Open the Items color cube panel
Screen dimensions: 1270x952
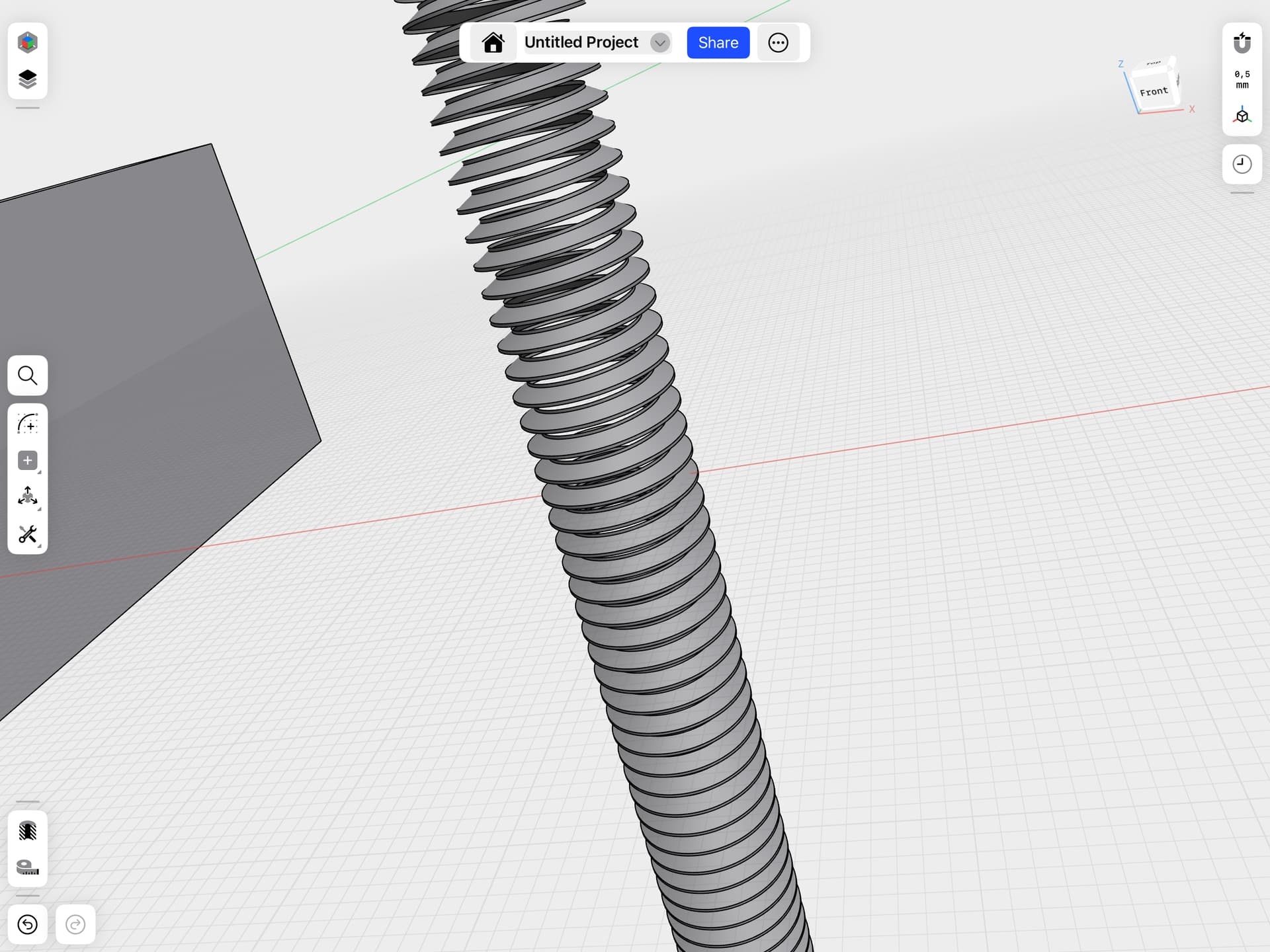coord(27,42)
